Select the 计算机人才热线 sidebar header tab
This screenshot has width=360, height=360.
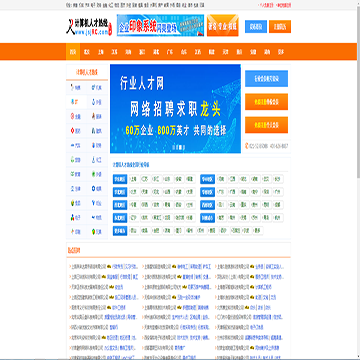tap(87, 72)
